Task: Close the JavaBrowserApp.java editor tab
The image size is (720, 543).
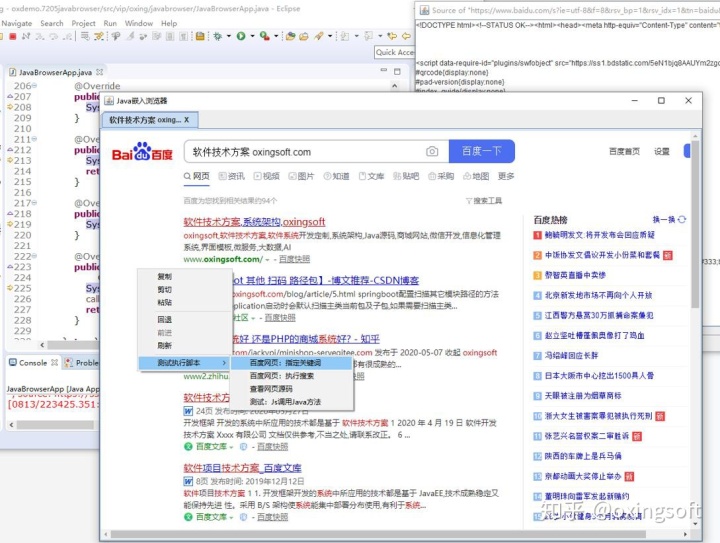Action: (100, 72)
